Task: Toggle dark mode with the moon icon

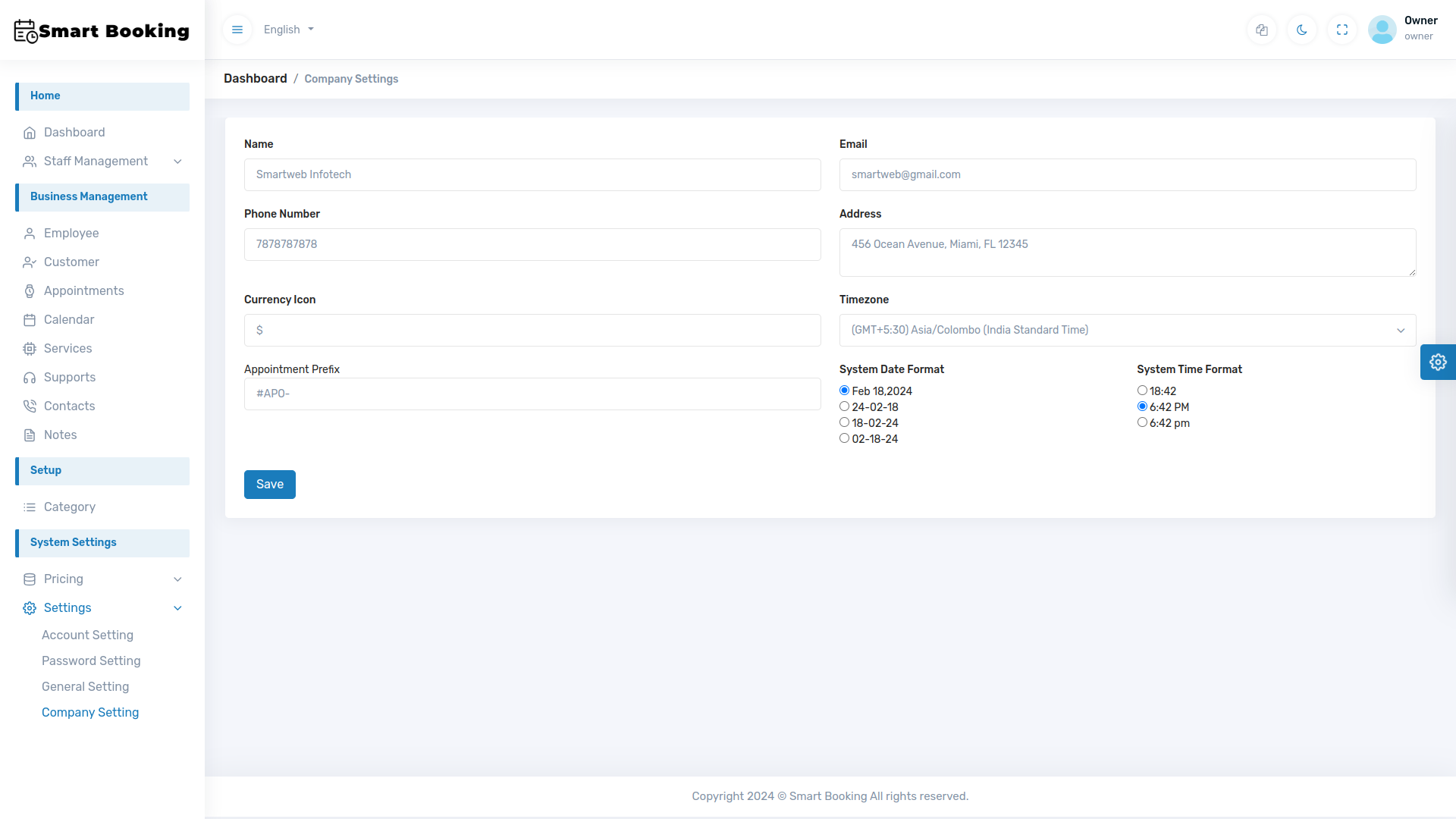Action: click(1301, 30)
